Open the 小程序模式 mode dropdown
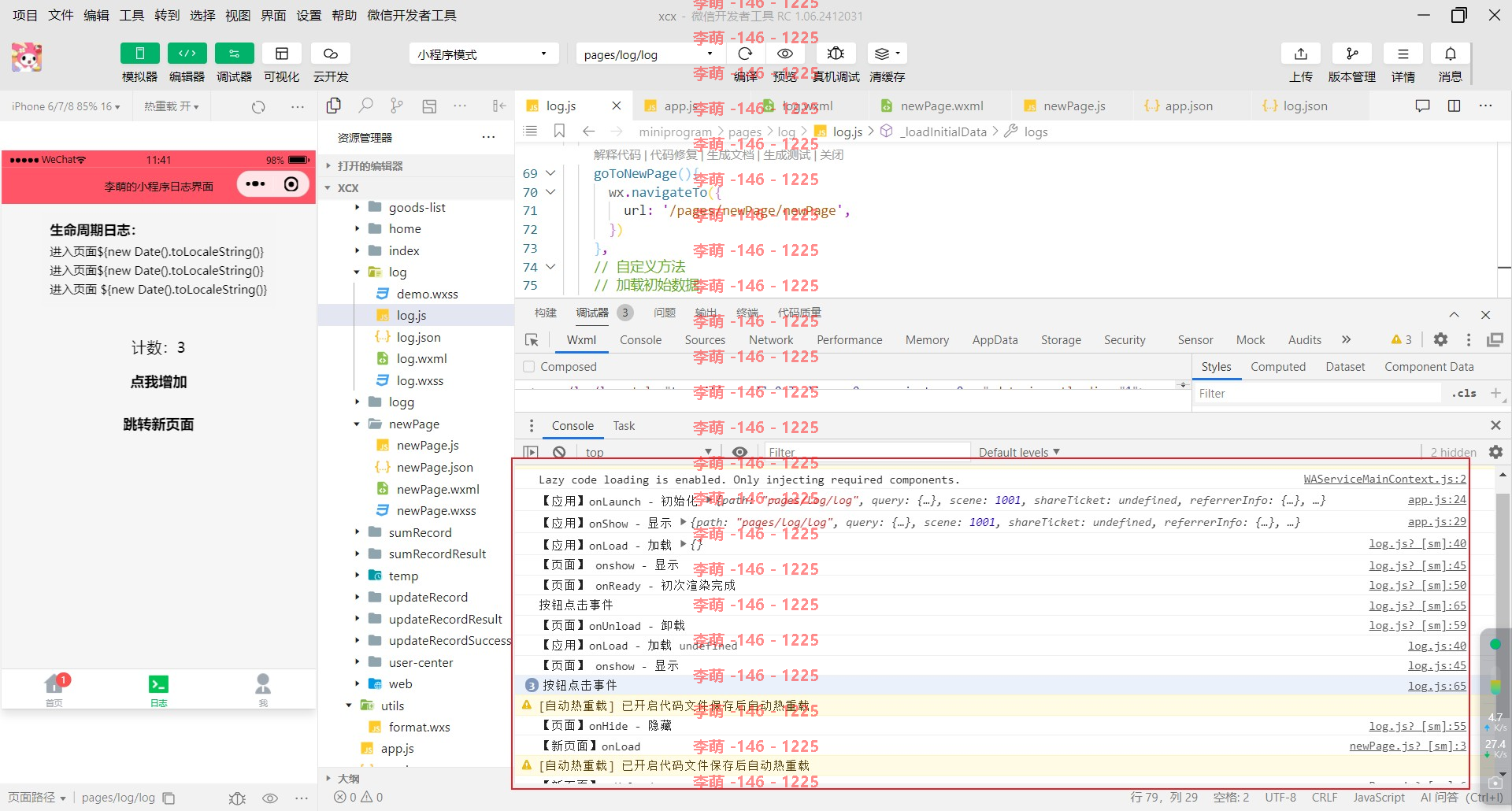The width and height of the screenshot is (1512, 811). (x=484, y=54)
